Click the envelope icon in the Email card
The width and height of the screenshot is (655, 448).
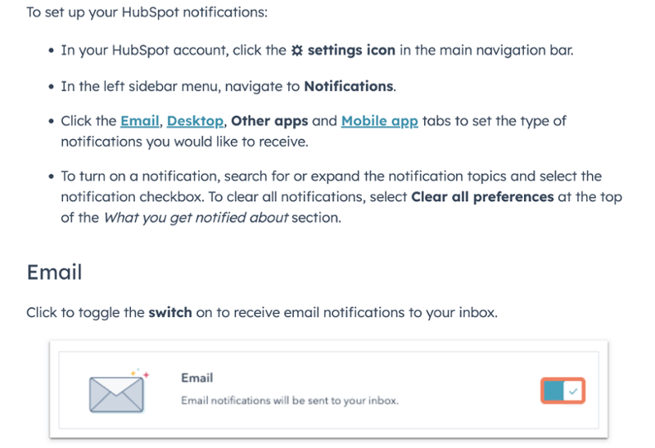(116, 392)
